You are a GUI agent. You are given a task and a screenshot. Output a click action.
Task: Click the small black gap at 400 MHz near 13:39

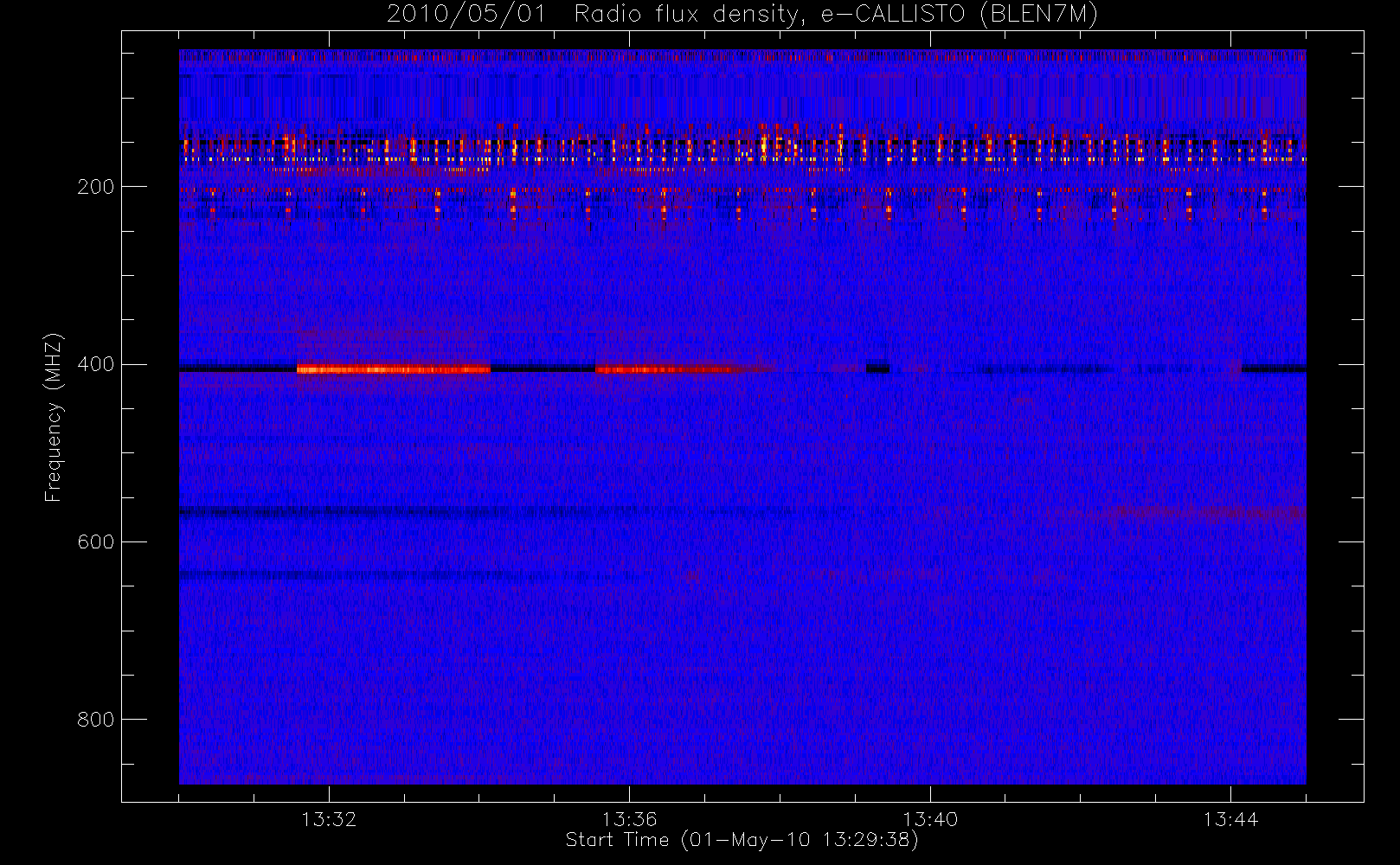tap(877, 368)
